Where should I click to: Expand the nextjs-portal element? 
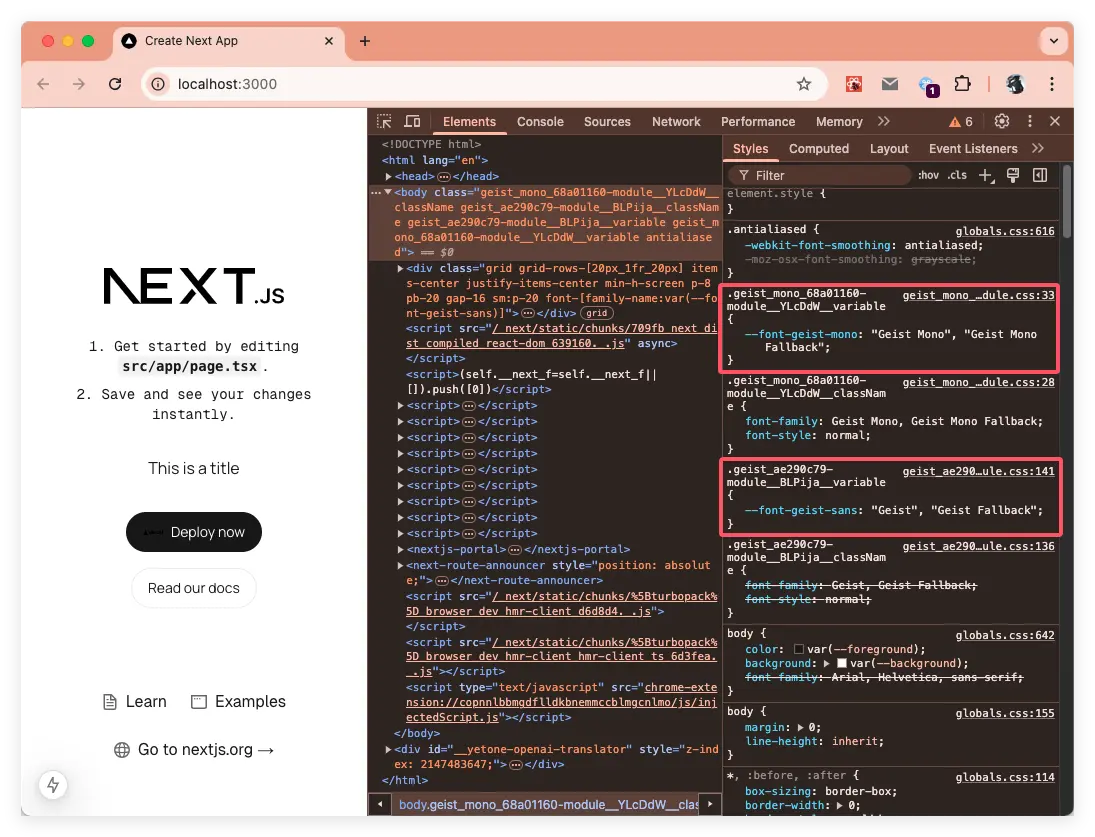pos(400,549)
